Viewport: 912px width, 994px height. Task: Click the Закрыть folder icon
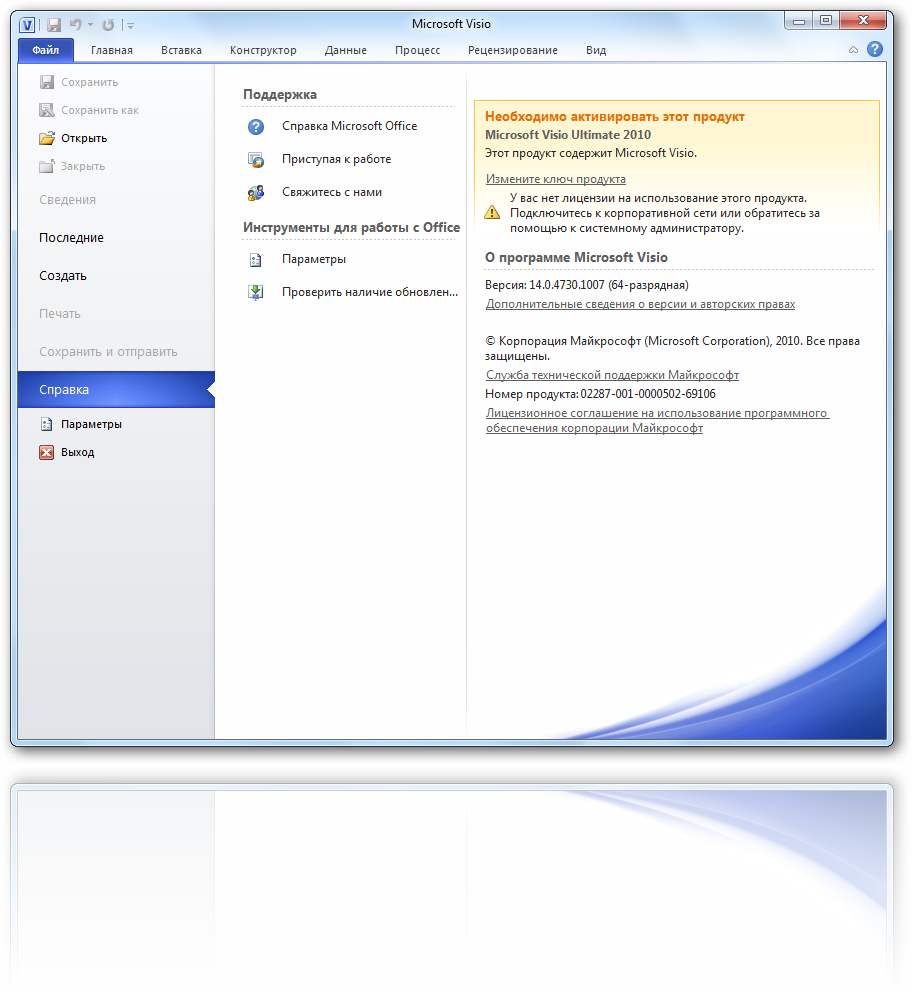click(47, 165)
